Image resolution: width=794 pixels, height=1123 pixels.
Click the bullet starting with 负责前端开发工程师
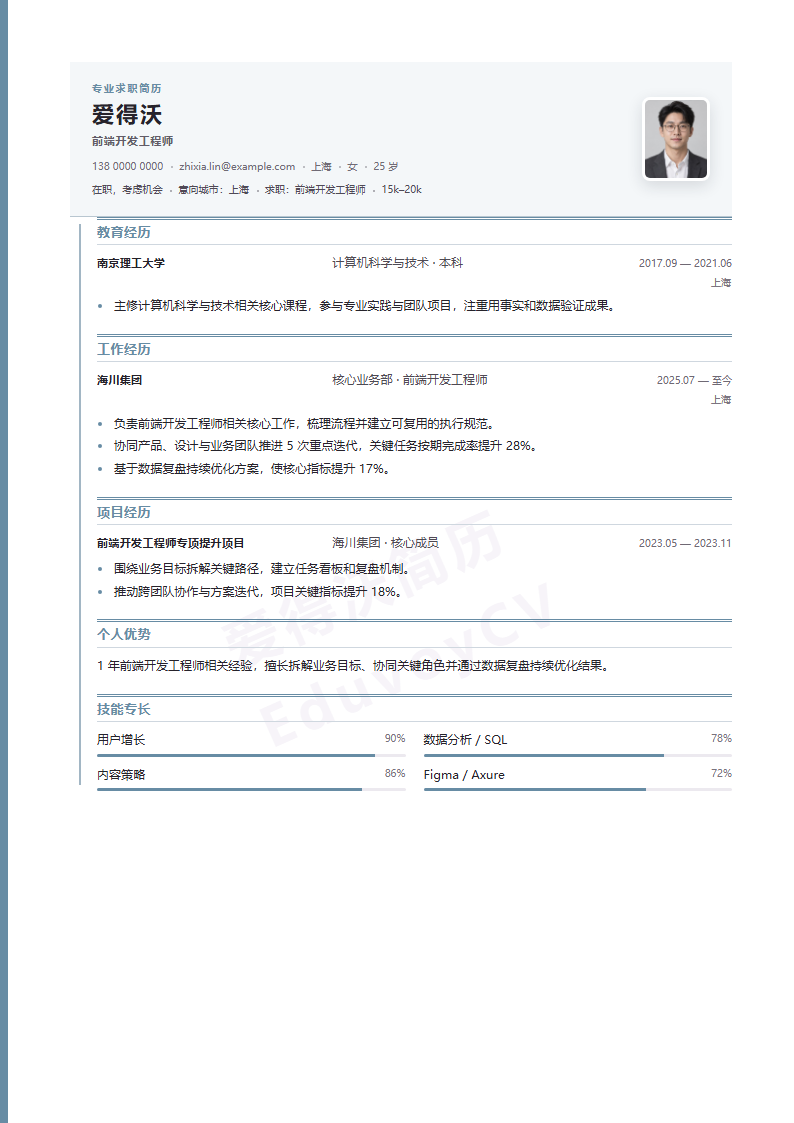(x=304, y=424)
